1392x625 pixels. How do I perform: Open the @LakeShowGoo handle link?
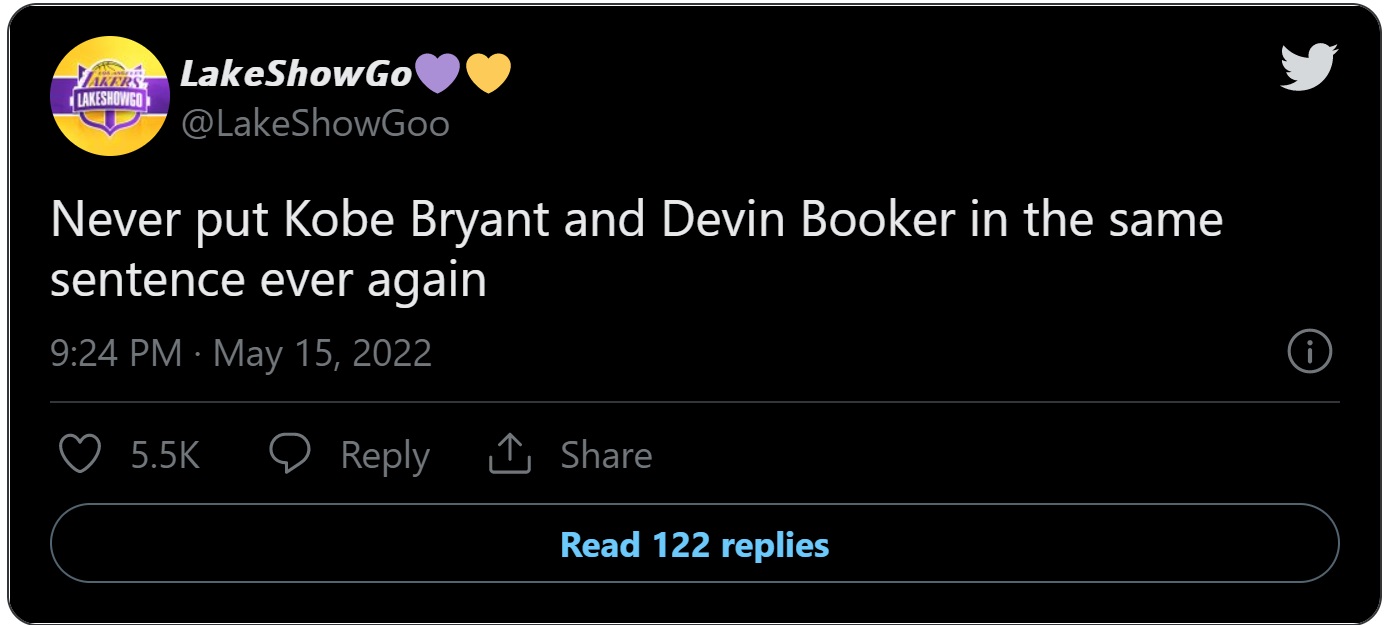coord(315,123)
